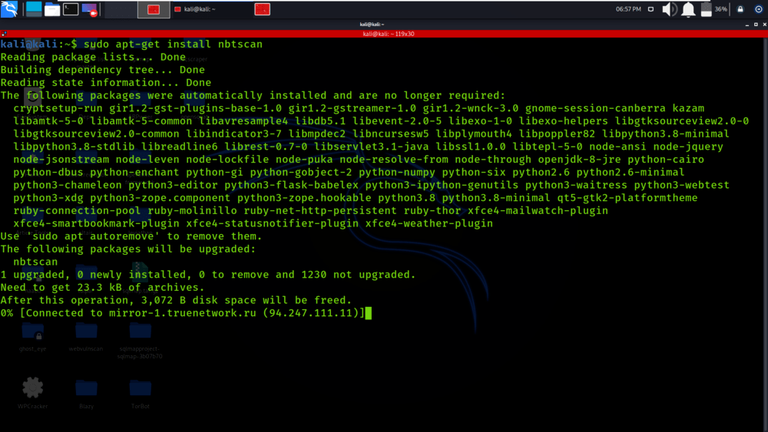Click the 'After this operation, 3,072 B' line
This screenshot has height=432, width=768.
pos(176,300)
